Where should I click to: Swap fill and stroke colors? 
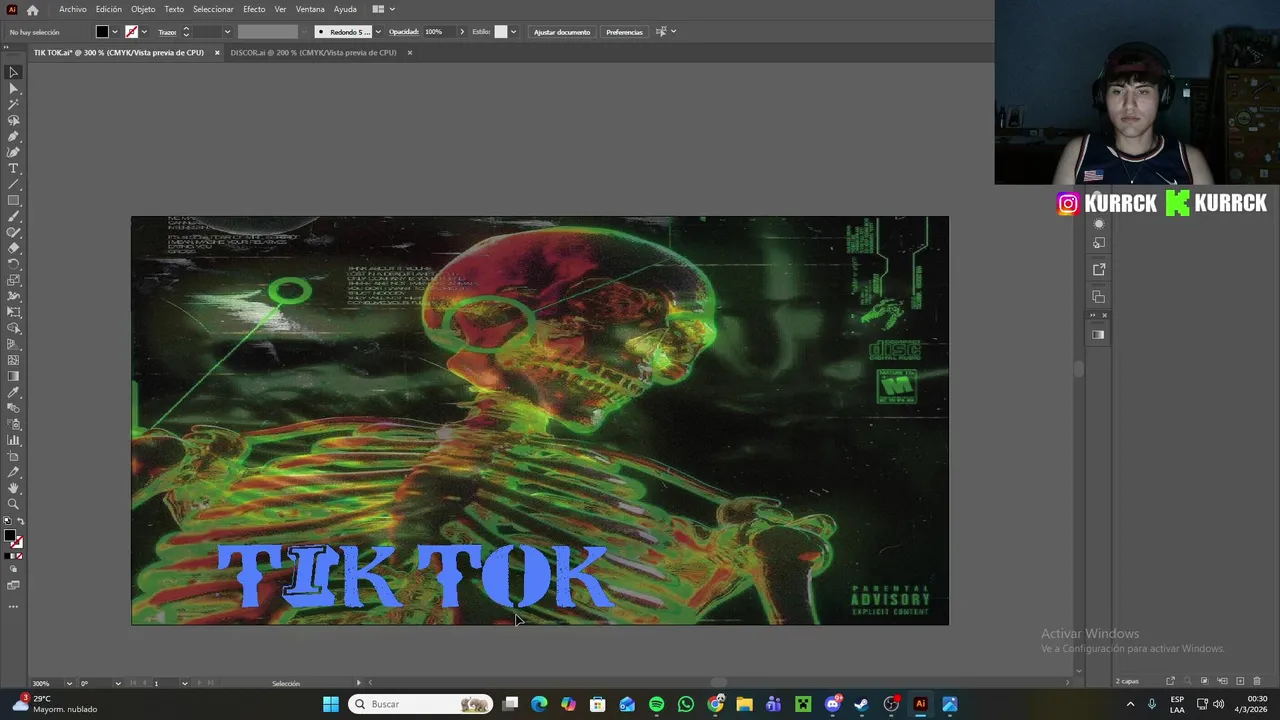(x=21, y=522)
